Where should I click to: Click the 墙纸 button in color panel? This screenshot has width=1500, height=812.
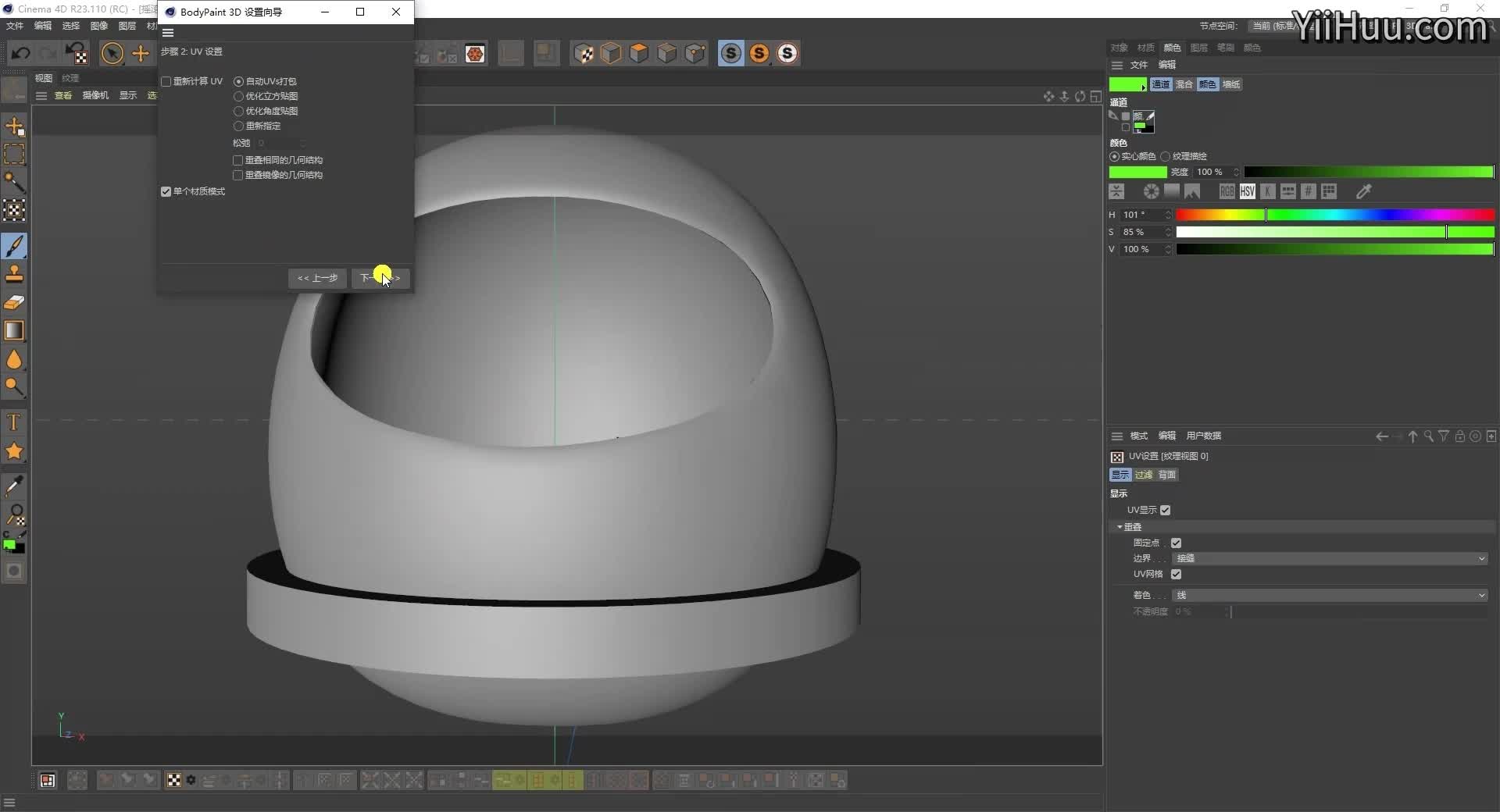pyautogui.click(x=1231, y=84)
